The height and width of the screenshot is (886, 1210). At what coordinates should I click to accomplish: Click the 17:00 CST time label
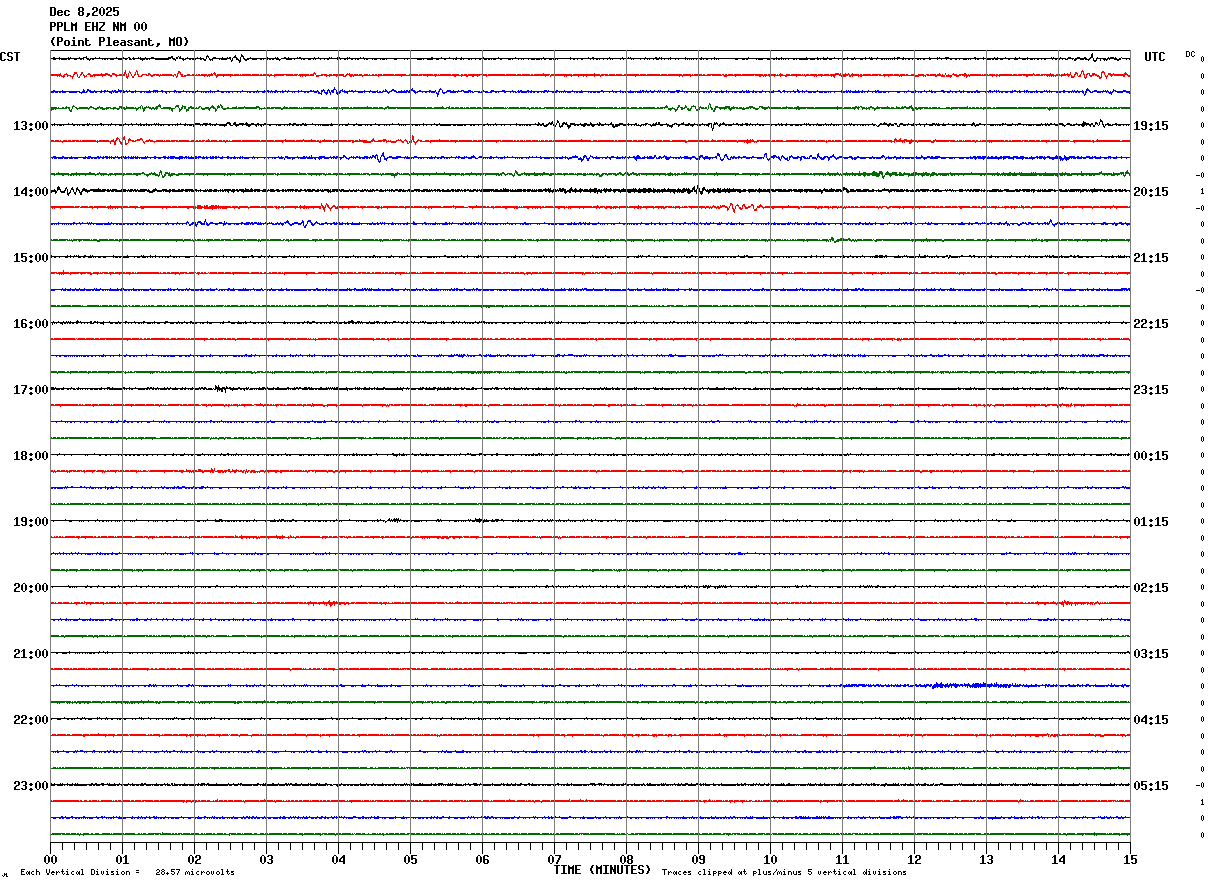[x=31, y=390]
